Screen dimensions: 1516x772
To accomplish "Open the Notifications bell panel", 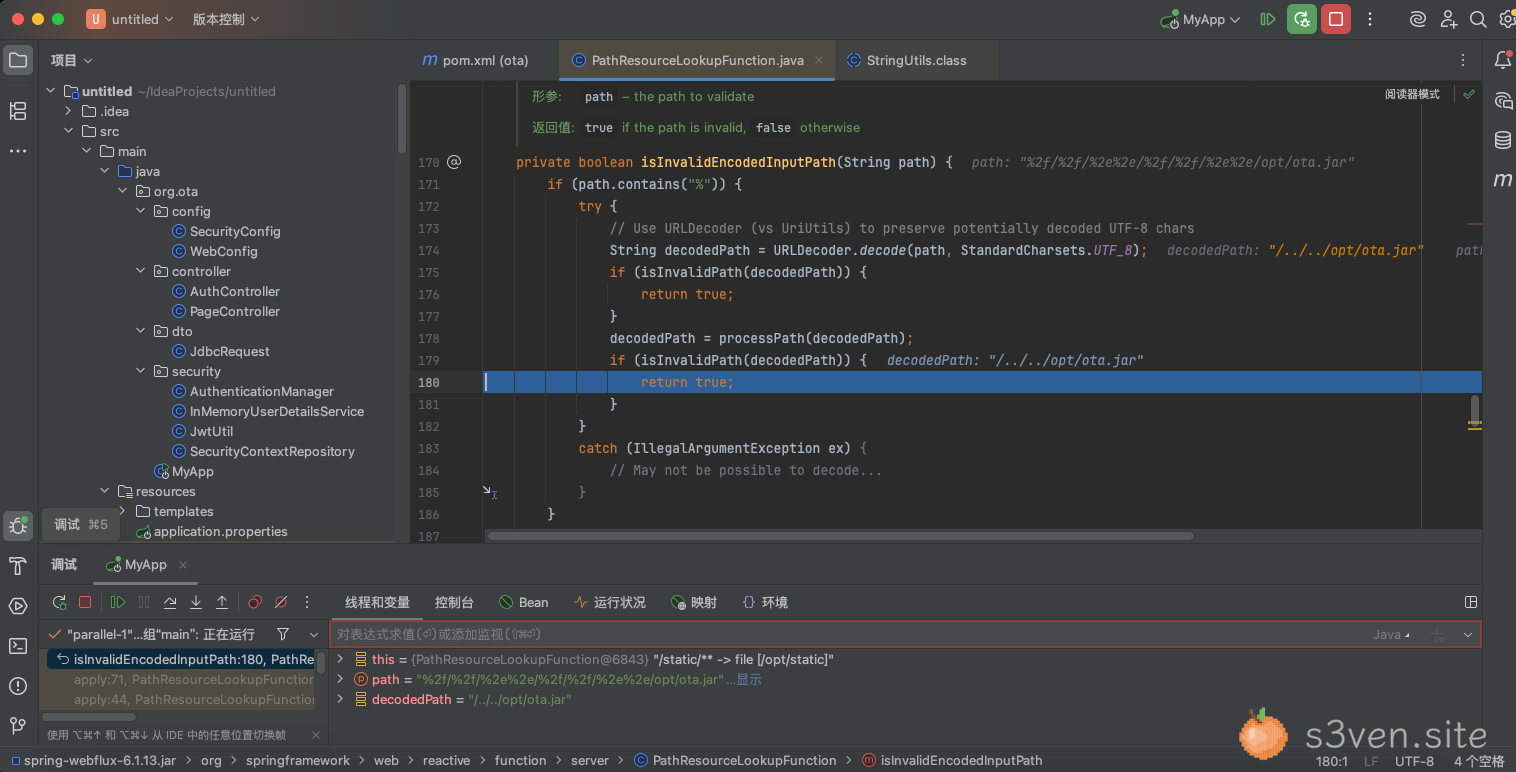I will coord(1502,60).
